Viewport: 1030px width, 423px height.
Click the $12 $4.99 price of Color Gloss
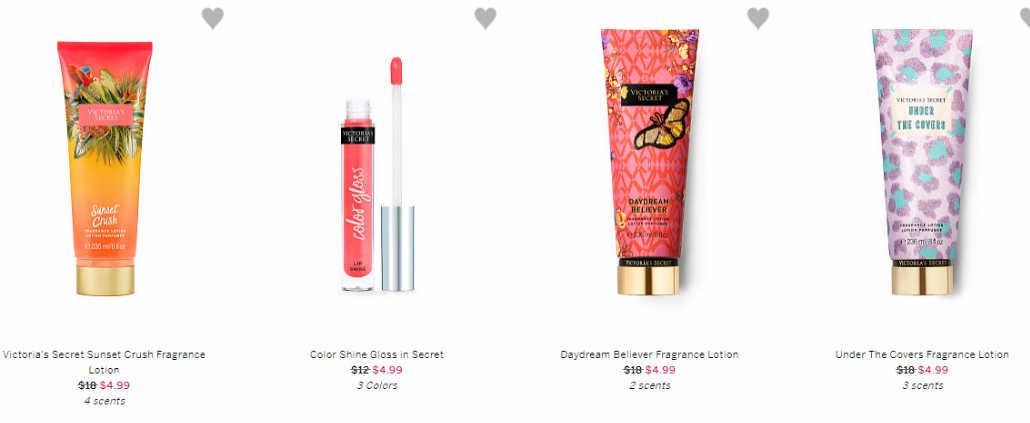376,370
